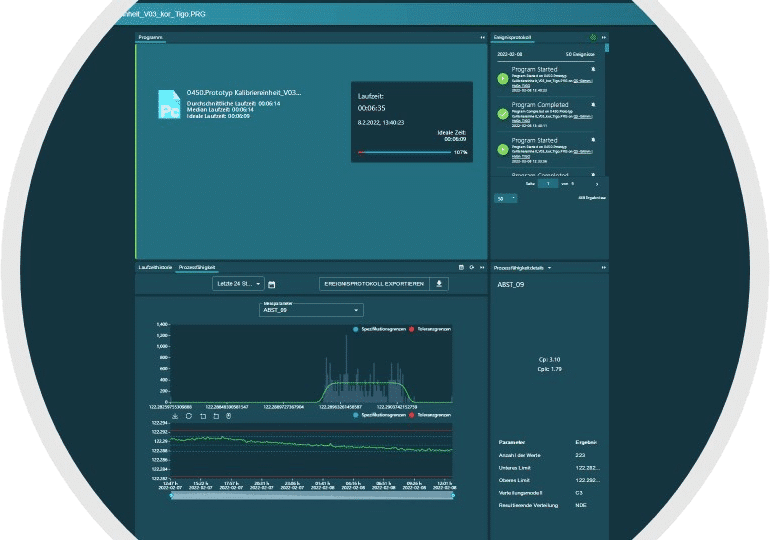Toggle Toleranzgrenzen legend on the trend chart

pos(430,415)
